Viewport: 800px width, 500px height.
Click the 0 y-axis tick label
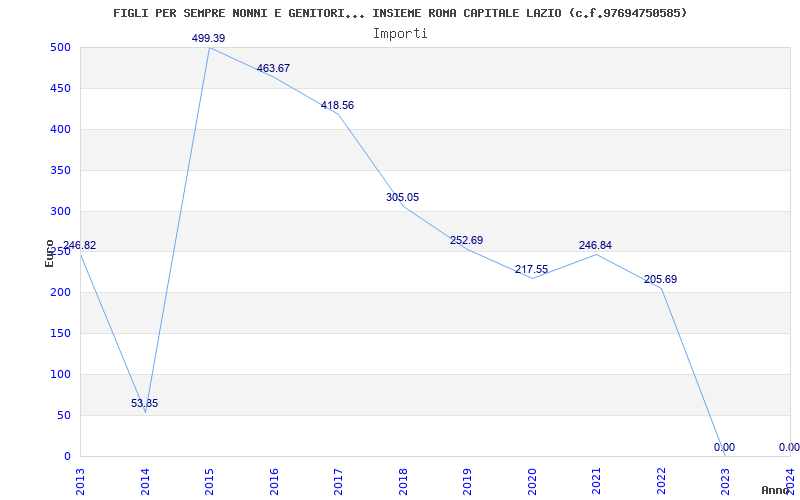tap(67, 456)
